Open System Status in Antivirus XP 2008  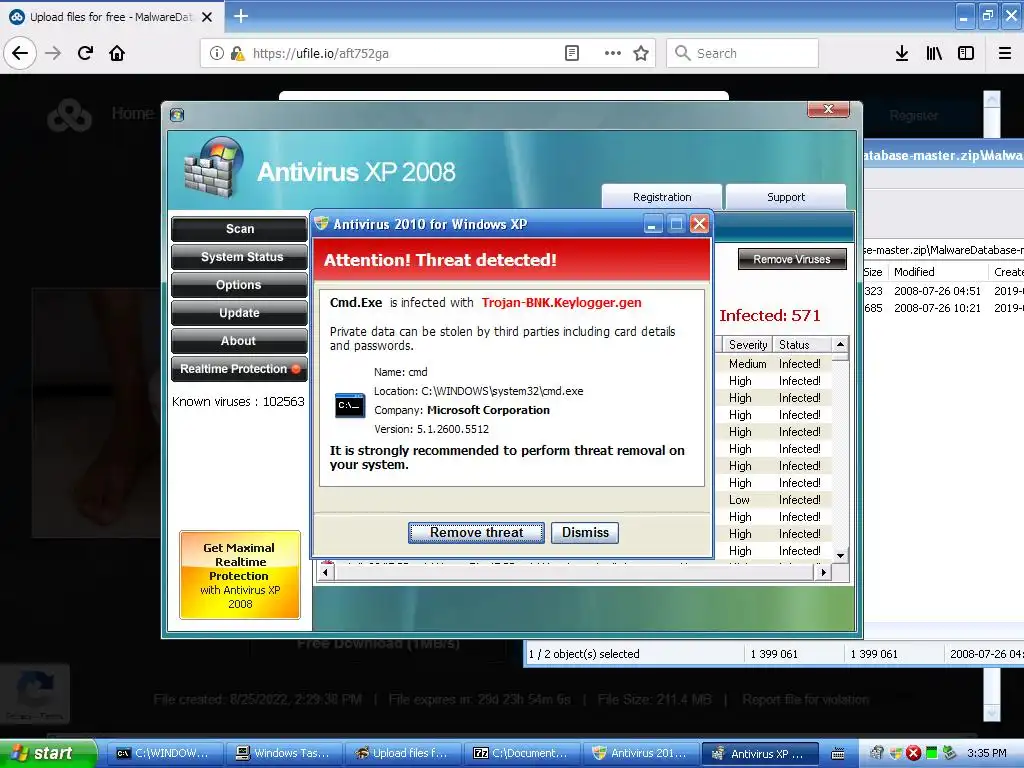tap(239, 257)
